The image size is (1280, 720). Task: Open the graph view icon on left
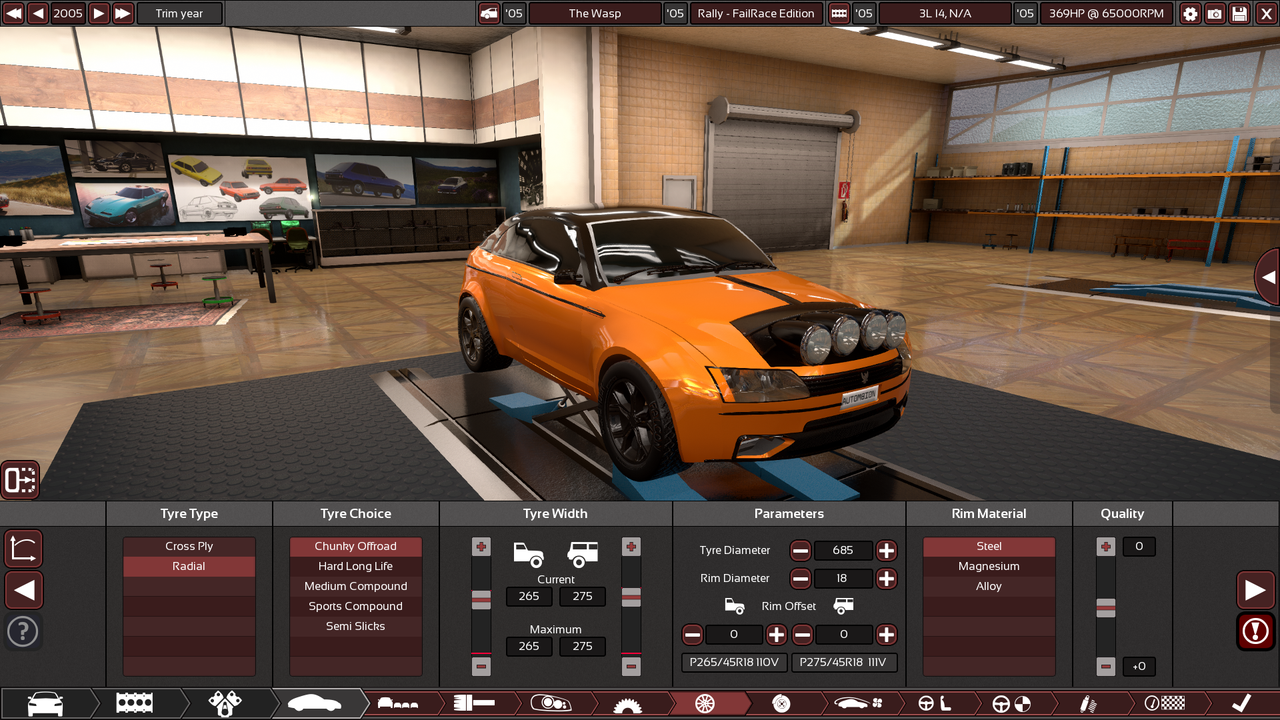click(x=22, y=549)
